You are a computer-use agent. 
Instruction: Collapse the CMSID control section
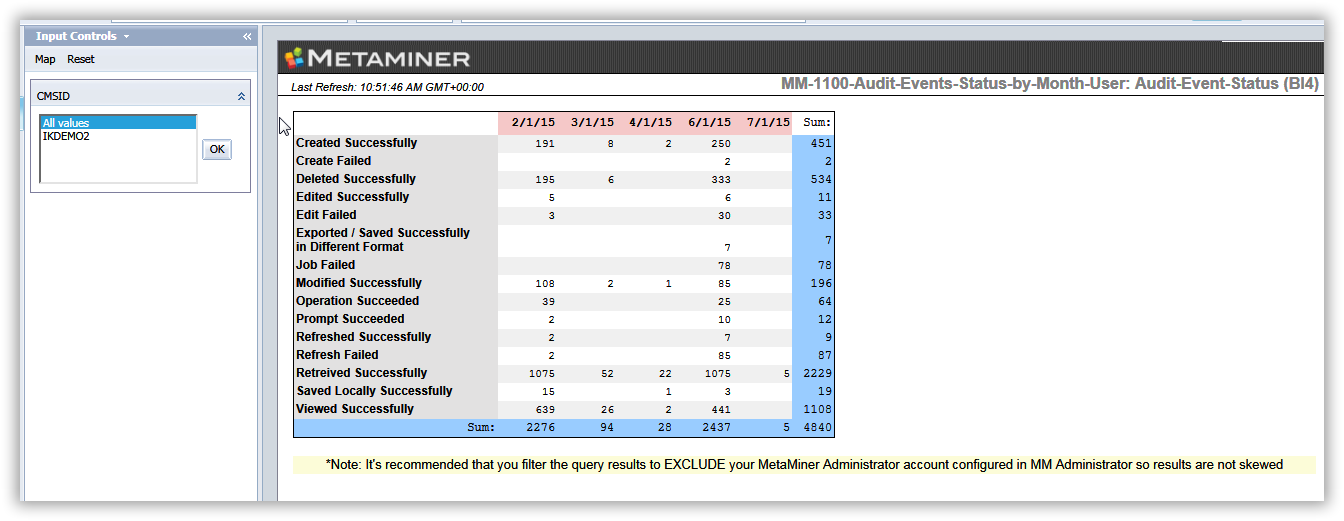241,96
